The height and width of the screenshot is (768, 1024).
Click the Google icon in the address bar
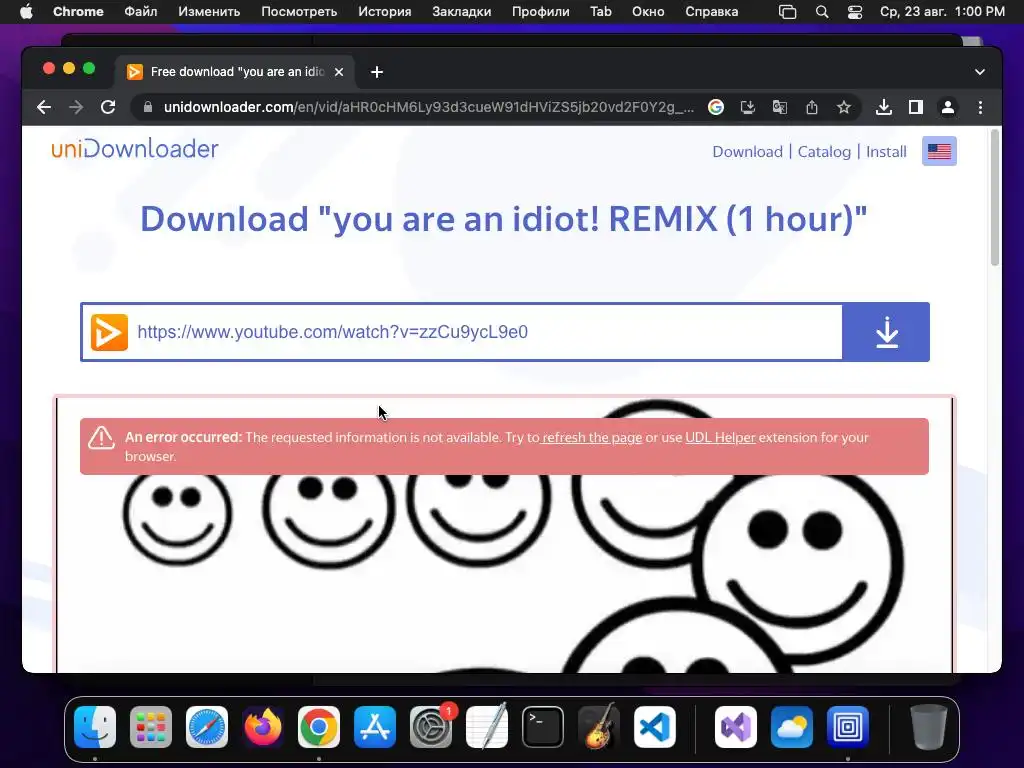(716, 107)
